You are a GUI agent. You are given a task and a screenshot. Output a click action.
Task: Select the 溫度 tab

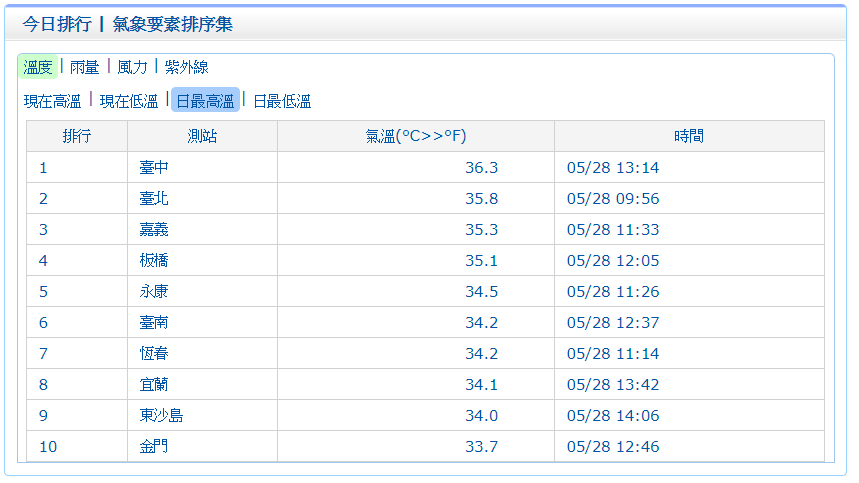click(37, 67)
